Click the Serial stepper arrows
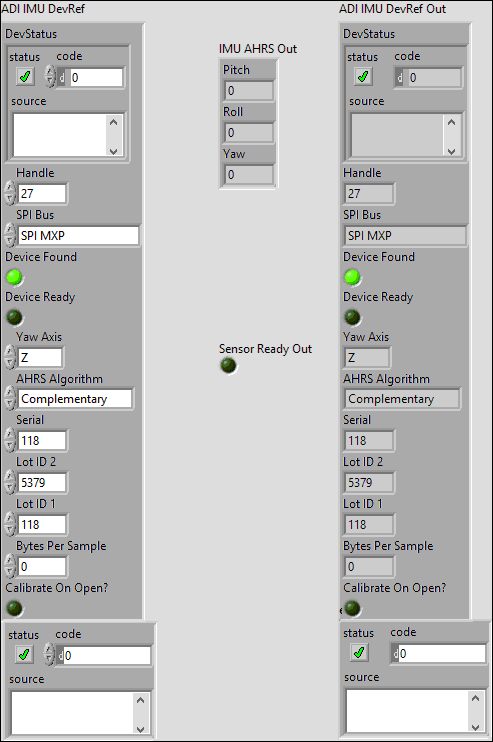493x742 pixels. click(10, 441)
